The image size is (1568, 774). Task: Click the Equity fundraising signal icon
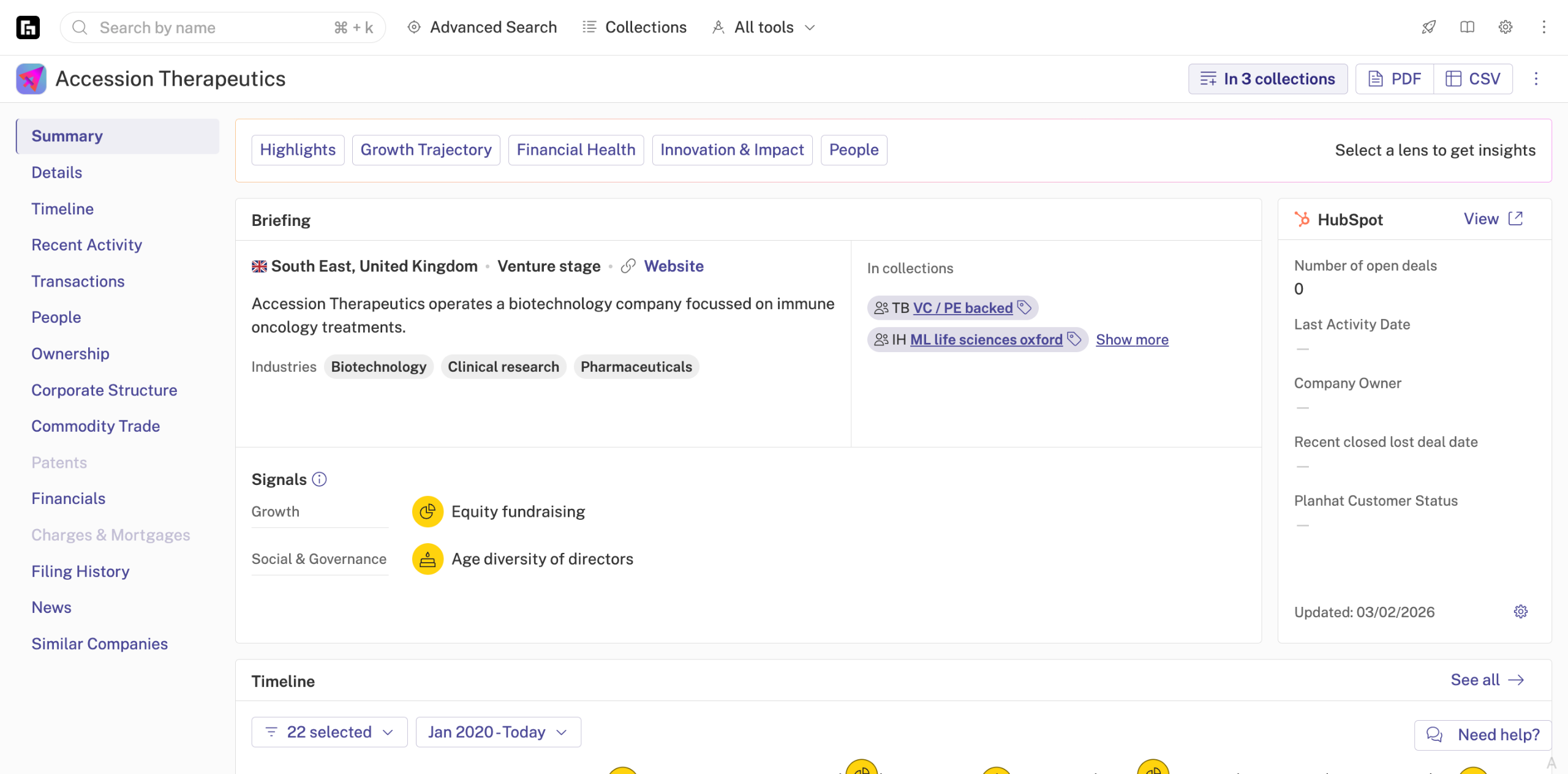pyautogui.click(x=428, y=511)
